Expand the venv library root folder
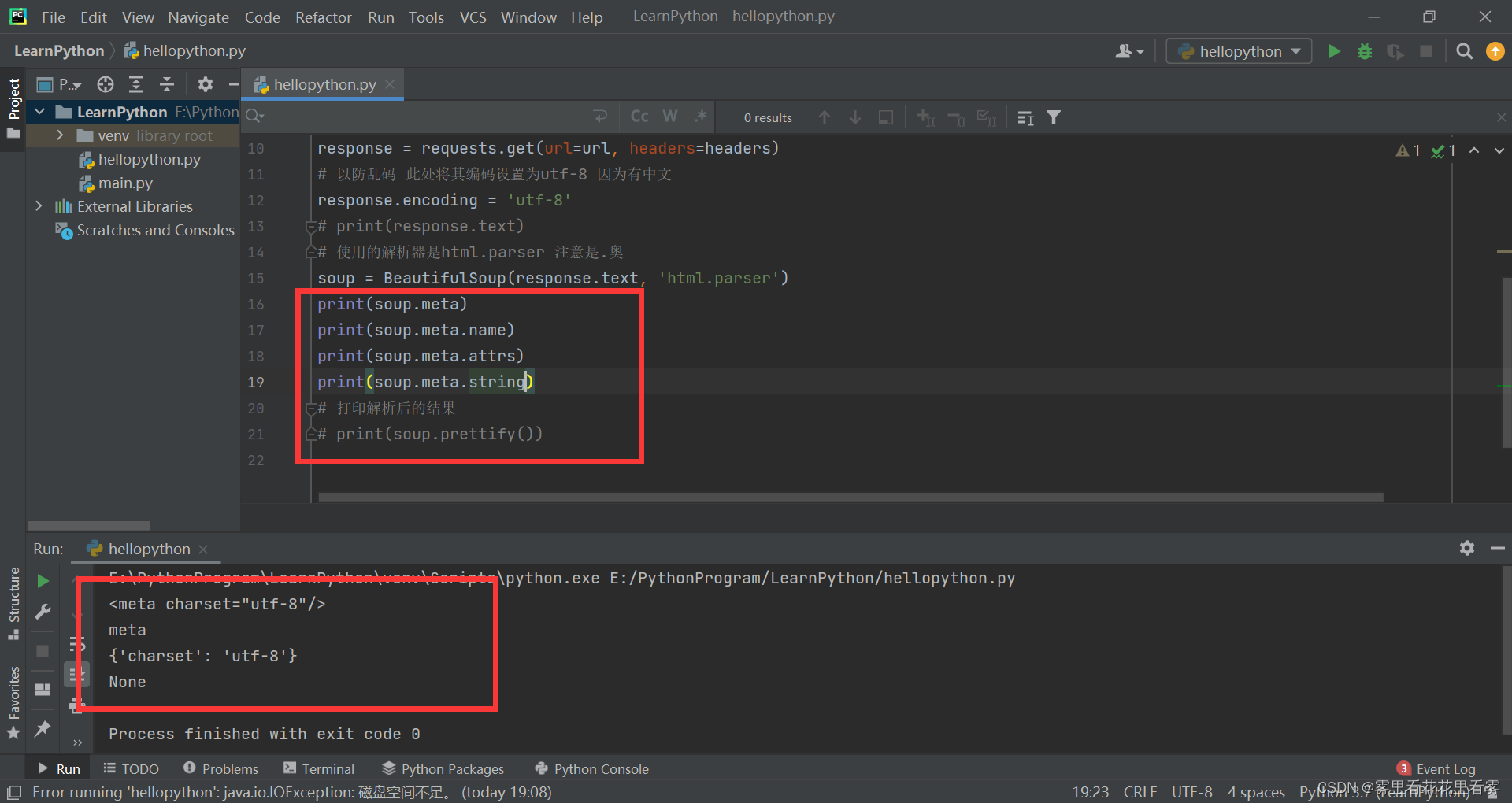This screenshot has width=1512, height=803. 60,135
